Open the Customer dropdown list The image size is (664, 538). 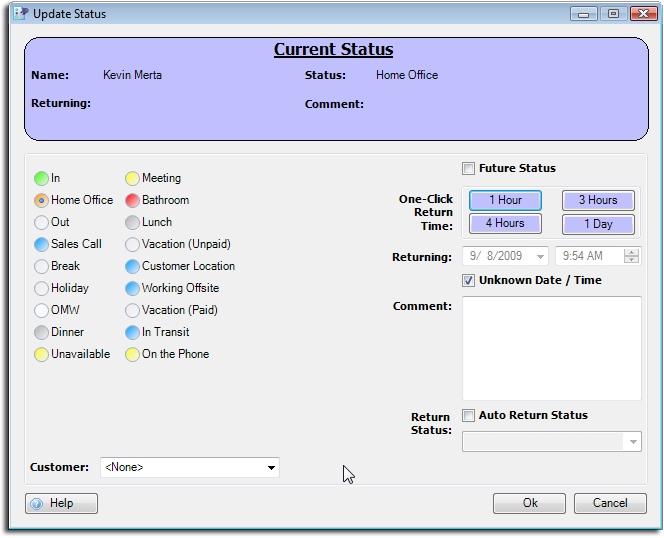pyautogui.click(x=271, y=468)
